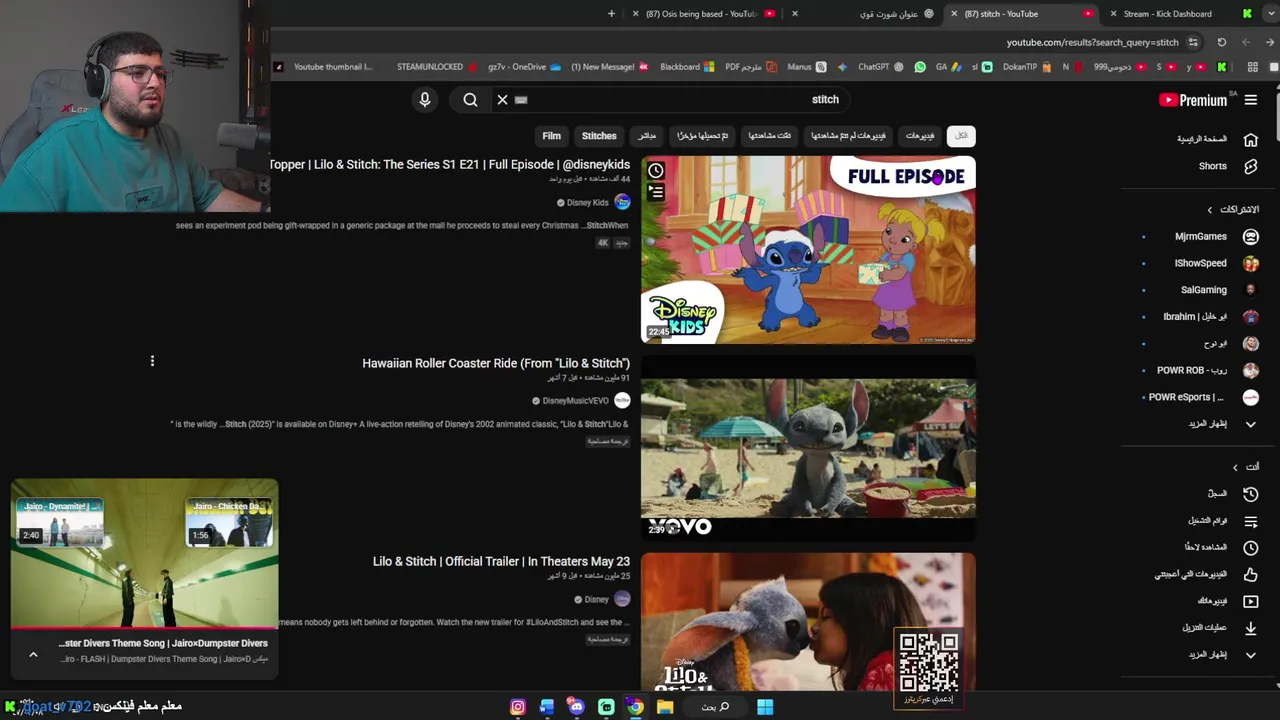Open a new browser tab with plus
The image size is (1280, 720).
coord(612,14)
